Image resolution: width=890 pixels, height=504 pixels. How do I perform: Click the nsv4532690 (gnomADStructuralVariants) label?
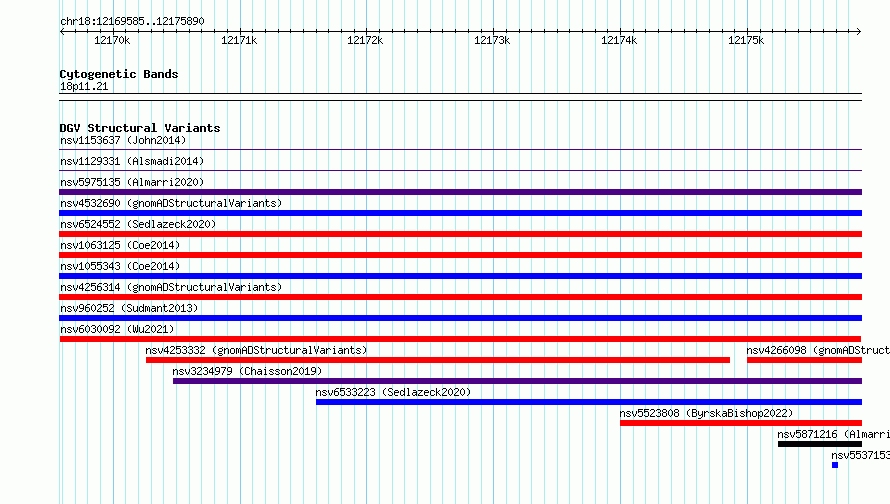tap(171, 203)
